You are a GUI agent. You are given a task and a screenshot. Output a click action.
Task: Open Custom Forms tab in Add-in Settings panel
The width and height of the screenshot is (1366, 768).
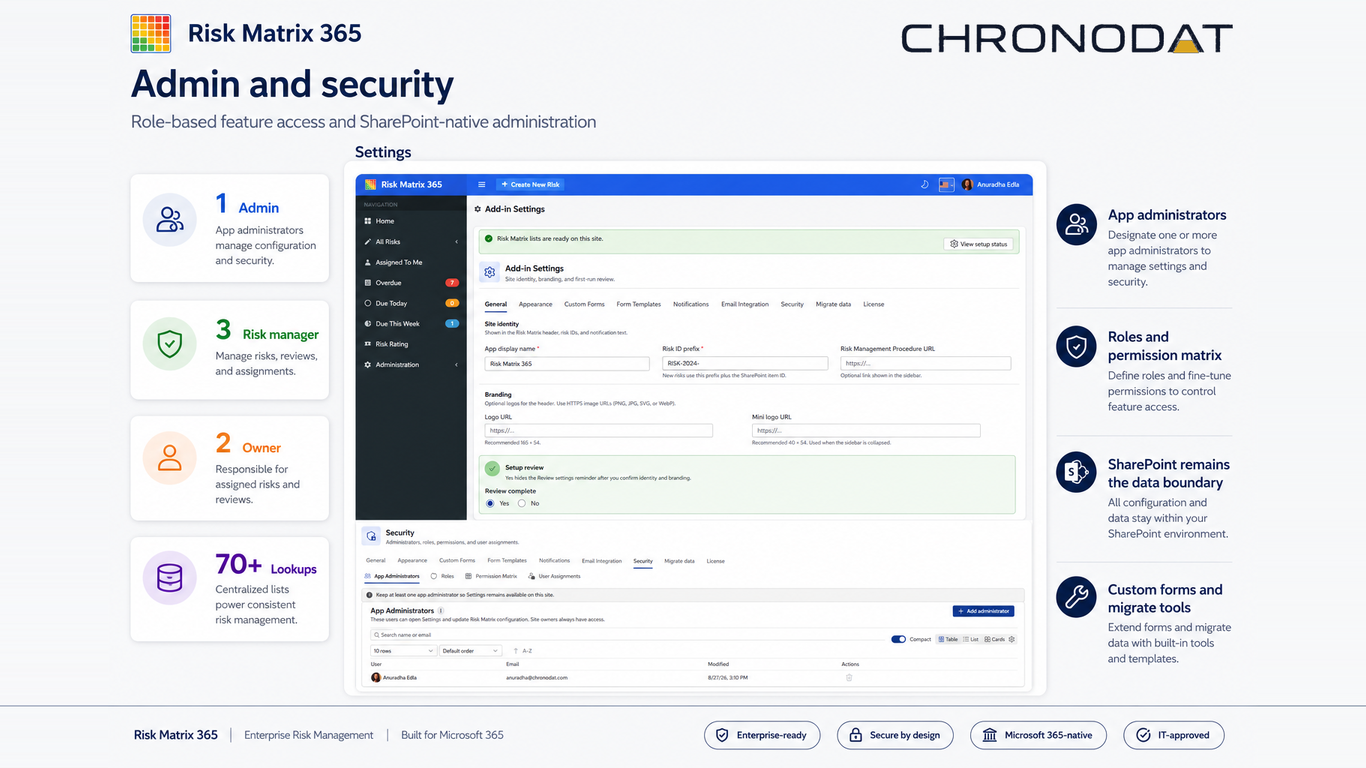584,304
